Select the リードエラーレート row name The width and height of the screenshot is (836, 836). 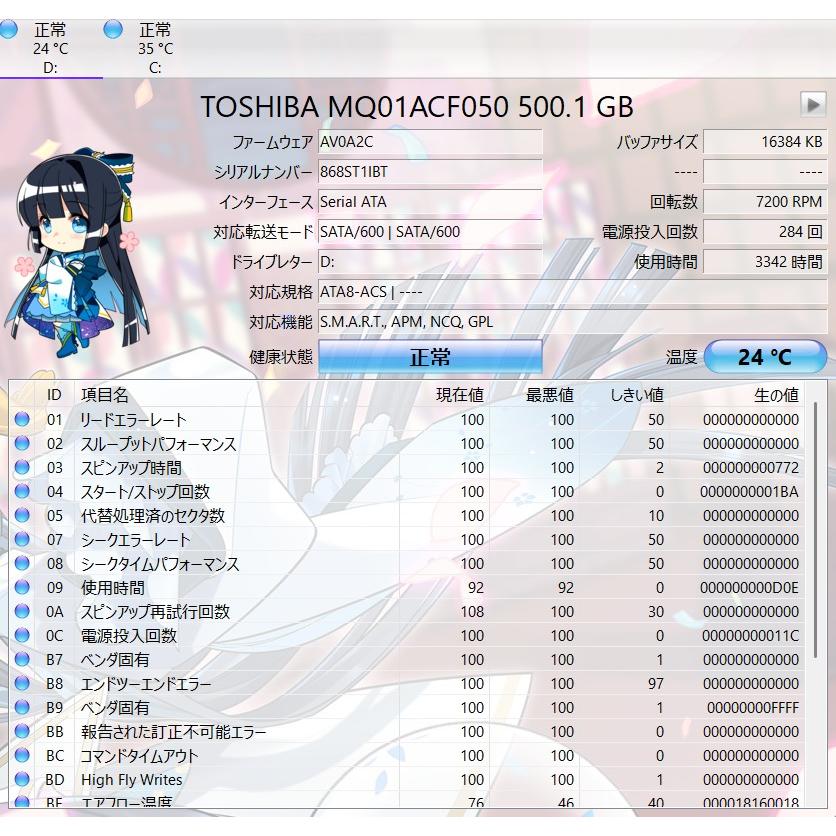coord(133,420)
